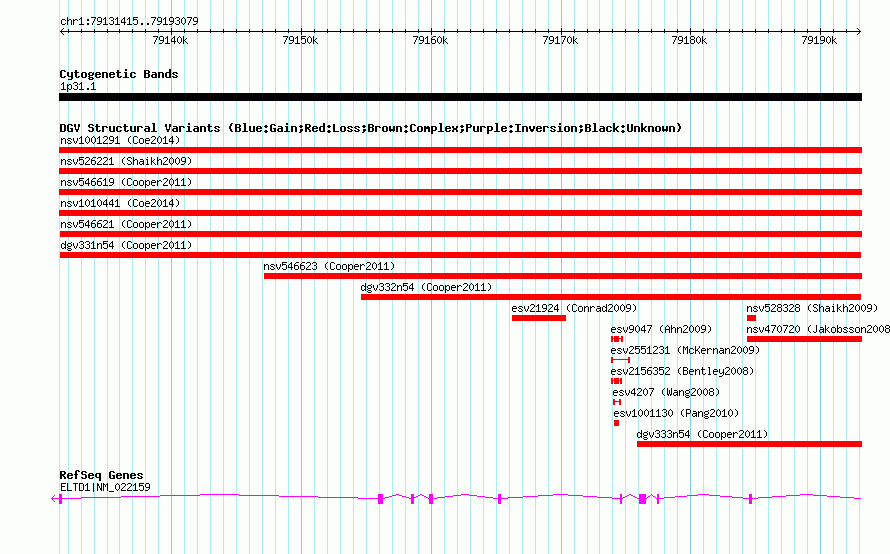Click the dgv332n54 (Cooper2011) variant label
This screenshot has height=554, width=890.
[x=426, y=287]
